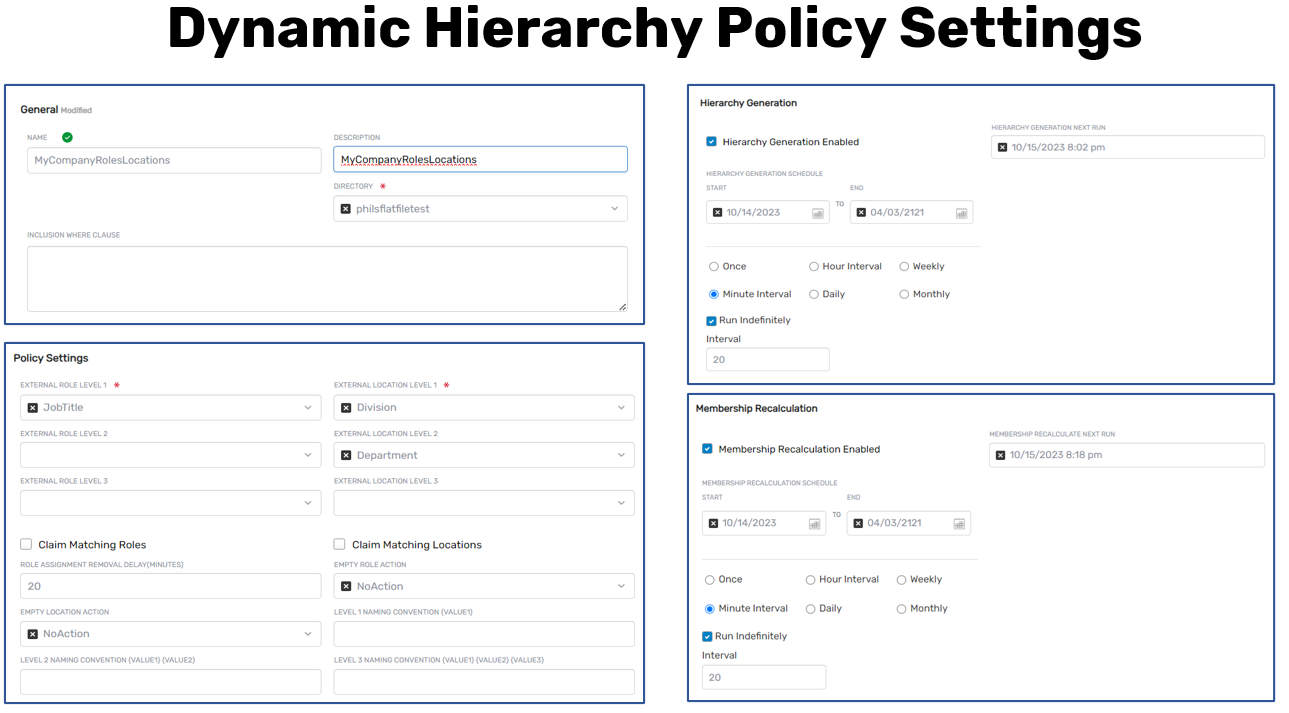Select Minute Interval in Hierarchy Generation
1289x713 pixels.
[713, 294]
